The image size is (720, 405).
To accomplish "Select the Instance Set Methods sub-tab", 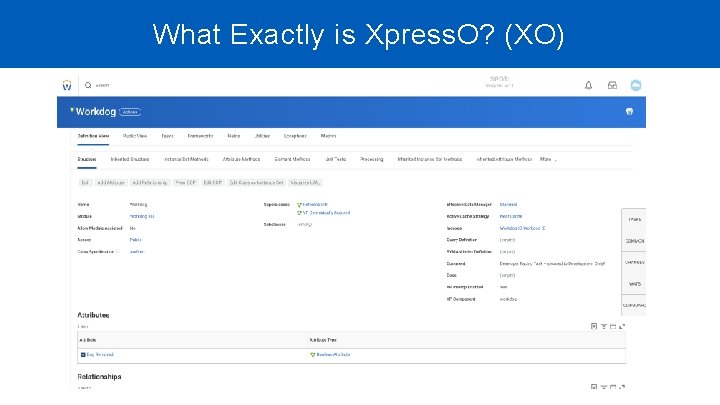I will (x=186, y=159).
